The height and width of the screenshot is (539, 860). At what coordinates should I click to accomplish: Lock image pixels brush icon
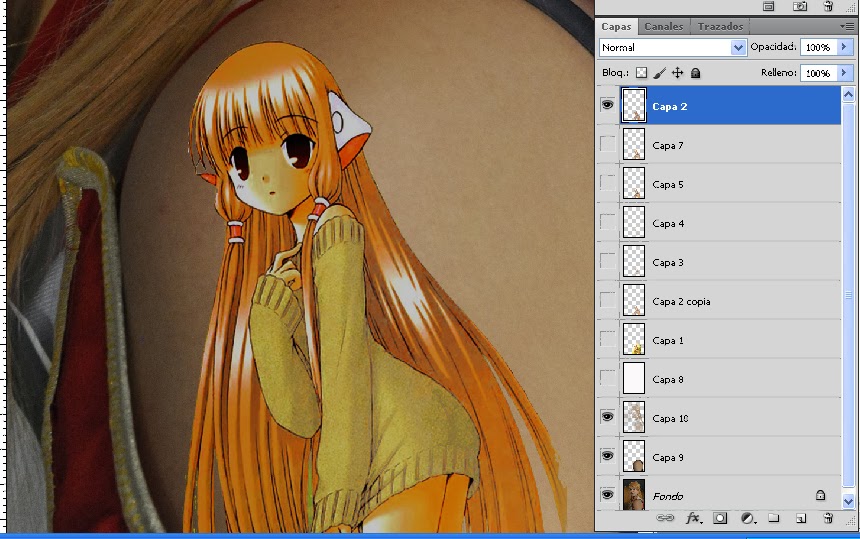[x=660, y=72]
